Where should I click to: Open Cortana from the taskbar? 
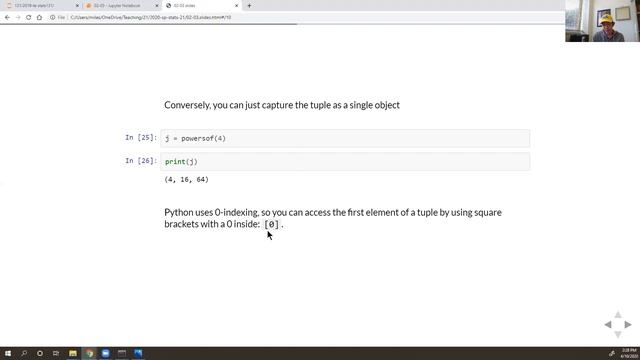coord(40,353)
